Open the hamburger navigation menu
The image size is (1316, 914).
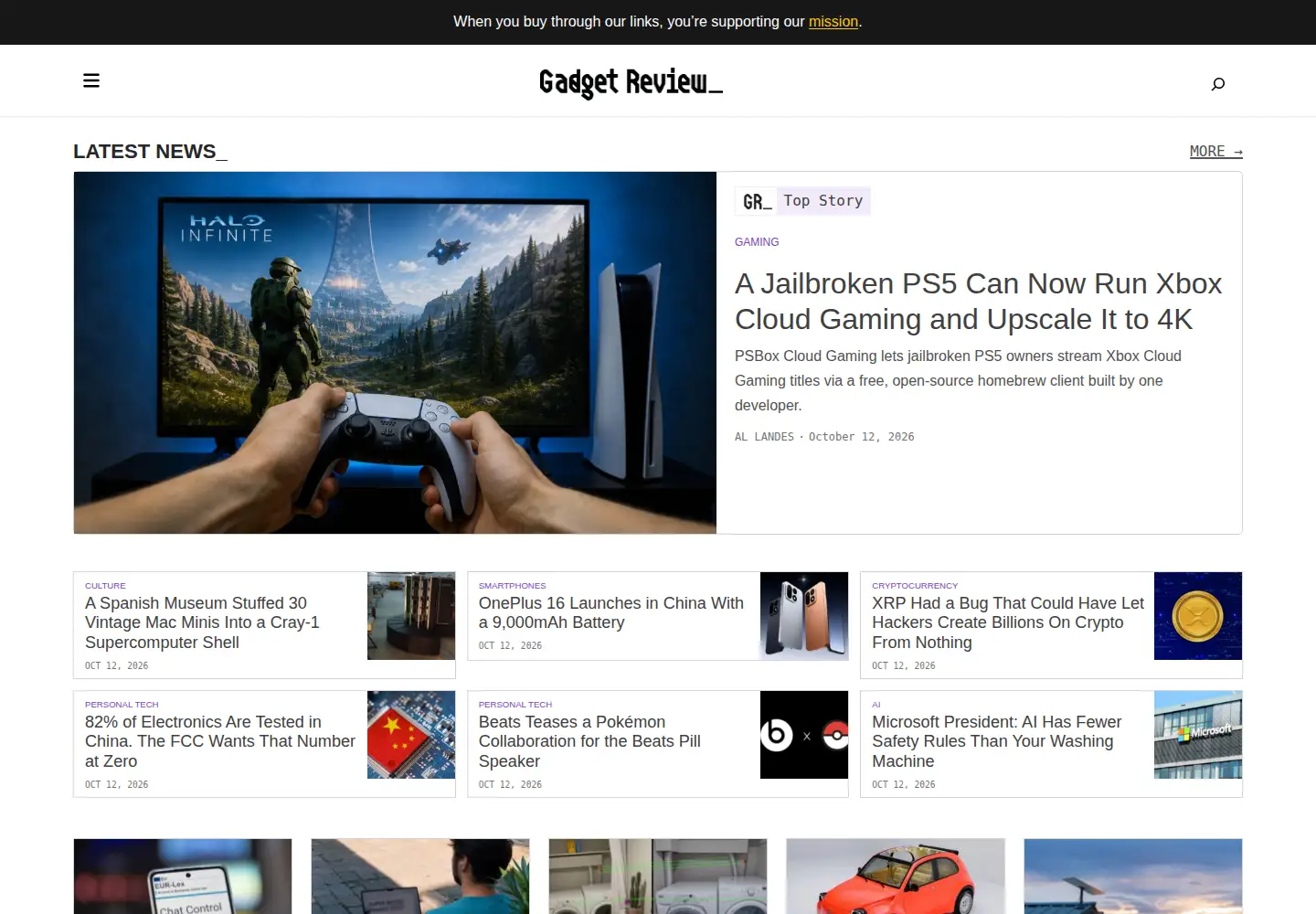point(91,80)
